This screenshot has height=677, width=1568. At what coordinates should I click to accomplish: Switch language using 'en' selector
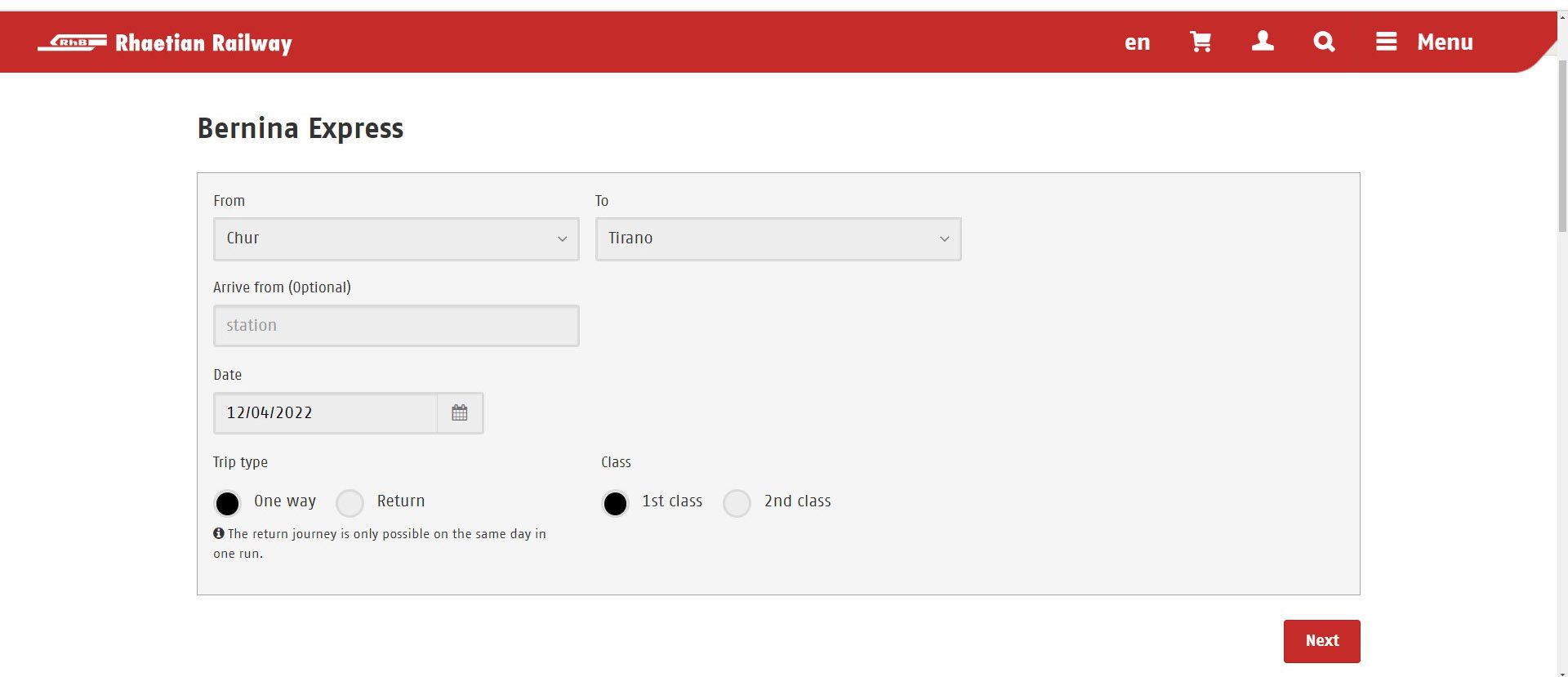click(x=1137, y=42)
